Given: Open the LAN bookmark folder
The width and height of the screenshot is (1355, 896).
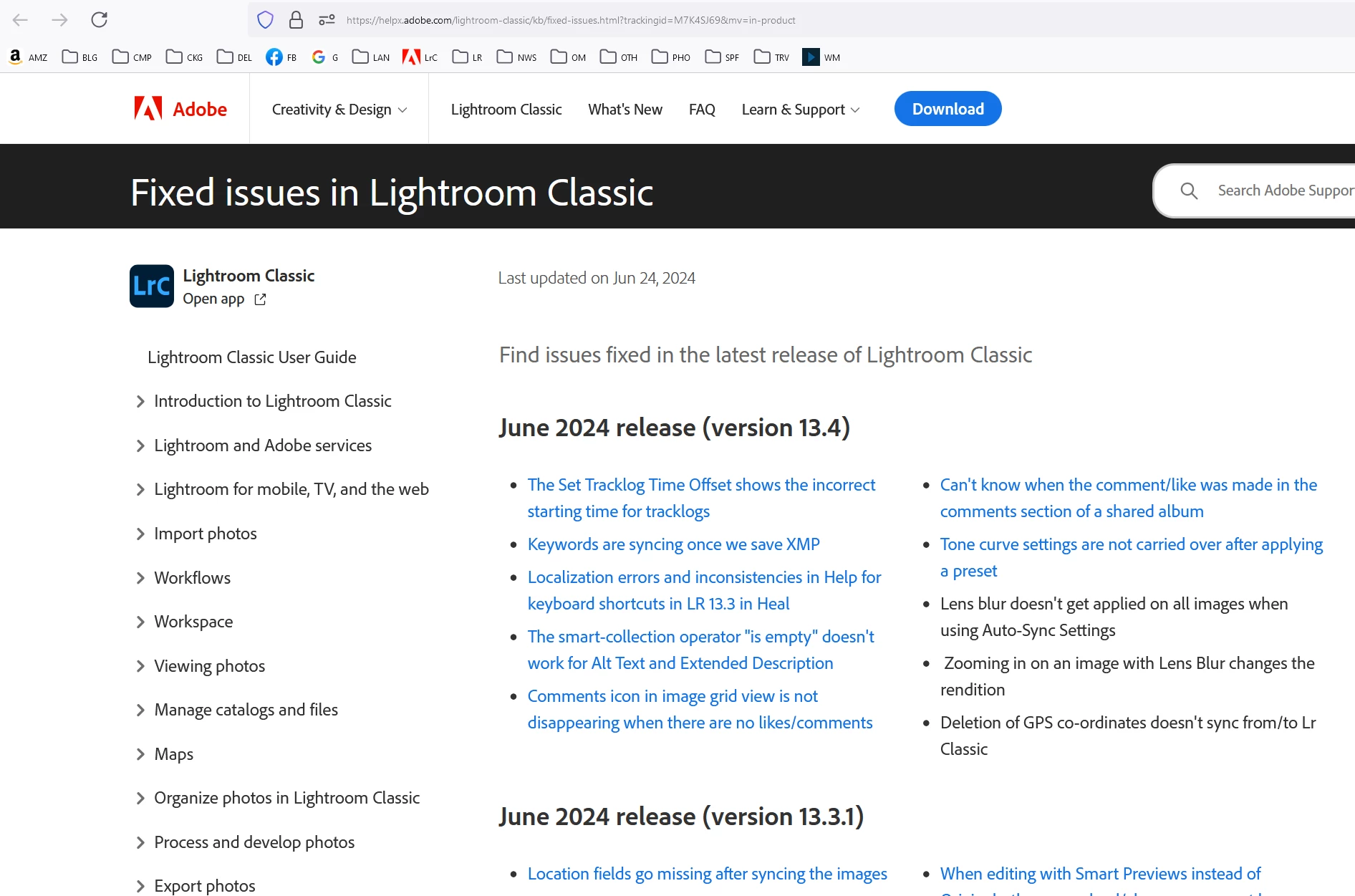Looking at the screenshot, I should pos(371,57).
